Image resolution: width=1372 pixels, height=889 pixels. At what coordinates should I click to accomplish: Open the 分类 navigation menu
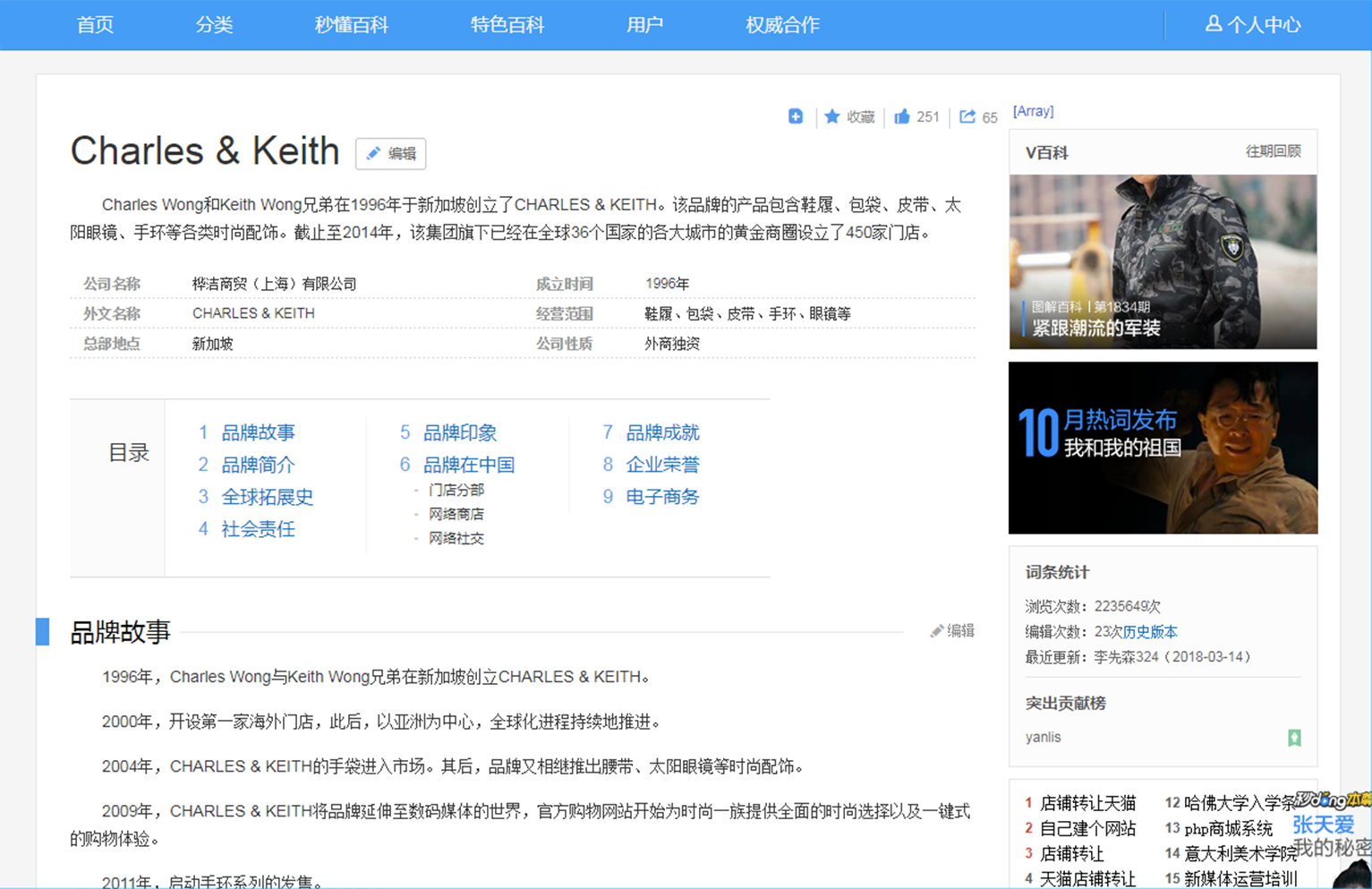click(x=214, y=25)
